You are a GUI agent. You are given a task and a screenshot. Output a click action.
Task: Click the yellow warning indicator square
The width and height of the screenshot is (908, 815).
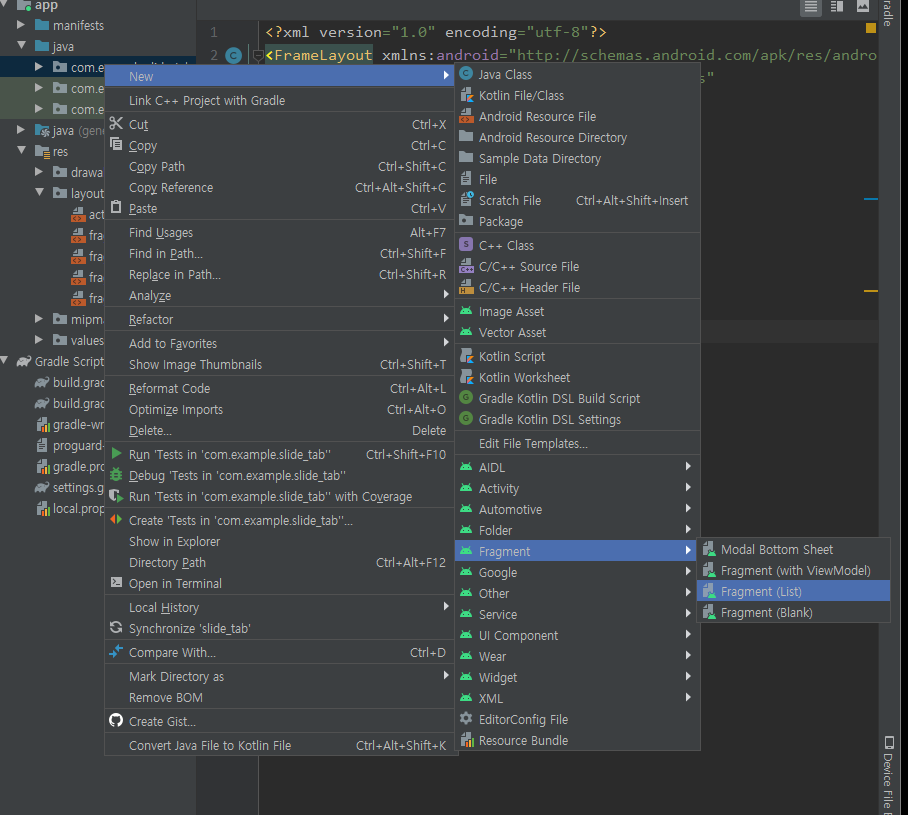870,28
